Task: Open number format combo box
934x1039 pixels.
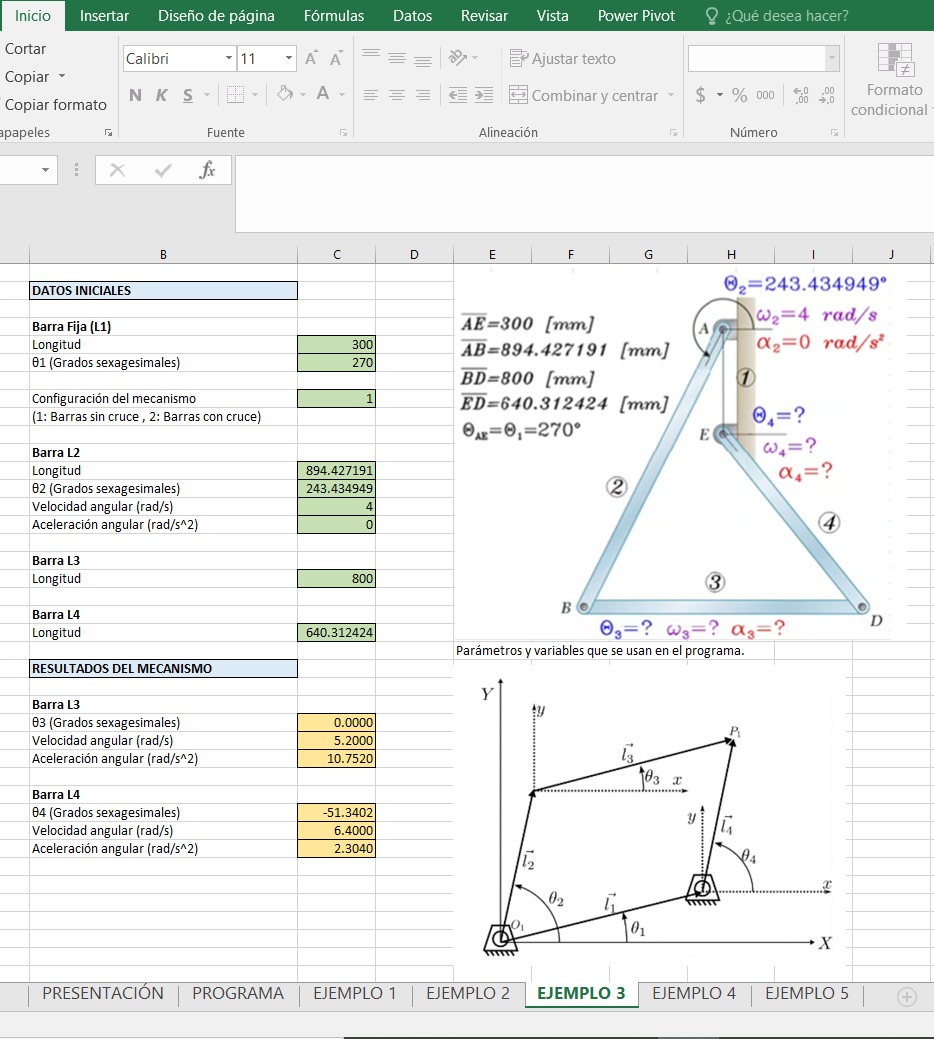Action: pos(764,58)
